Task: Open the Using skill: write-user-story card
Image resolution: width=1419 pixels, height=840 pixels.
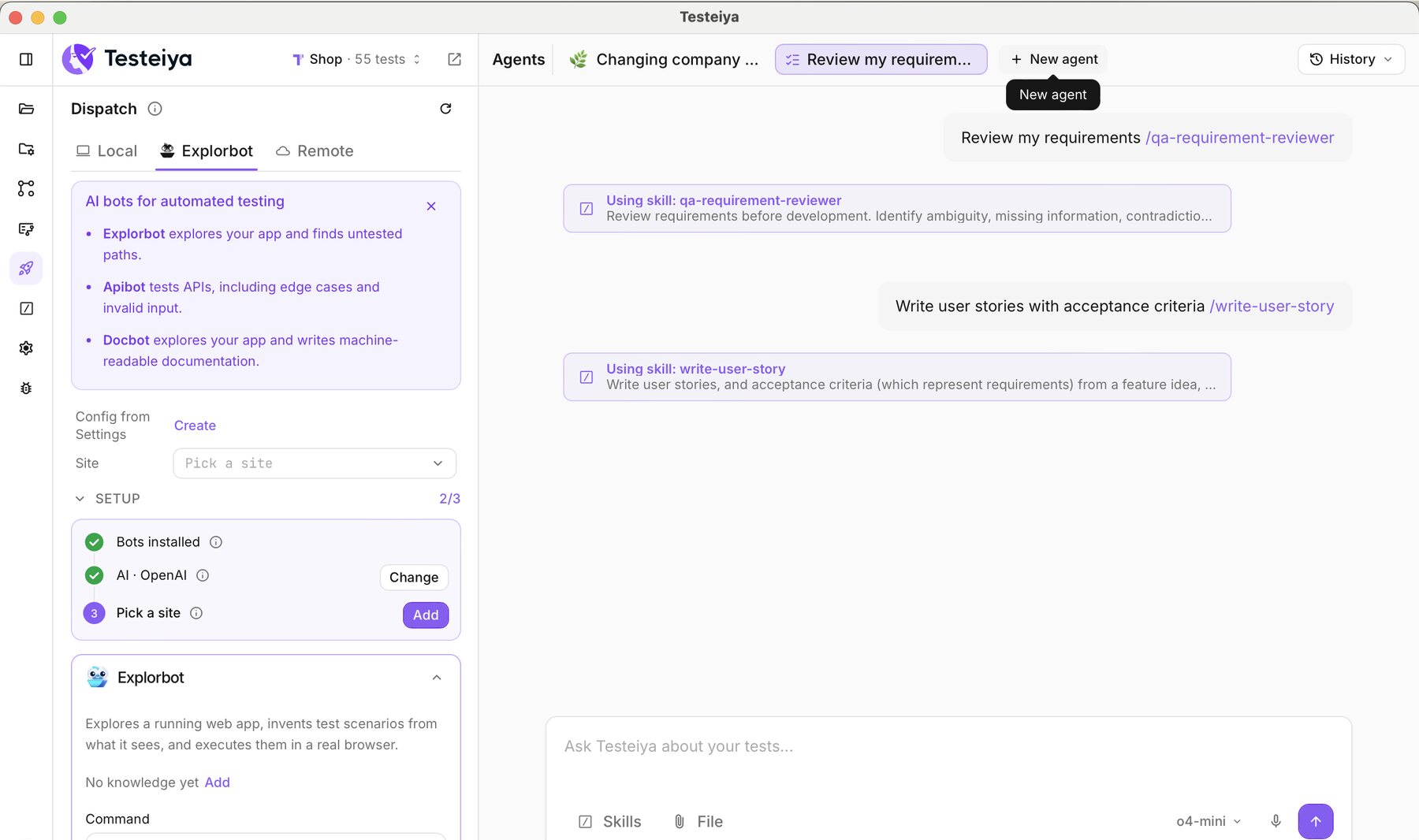Action: pyautogui.click(x=897, y=377)
